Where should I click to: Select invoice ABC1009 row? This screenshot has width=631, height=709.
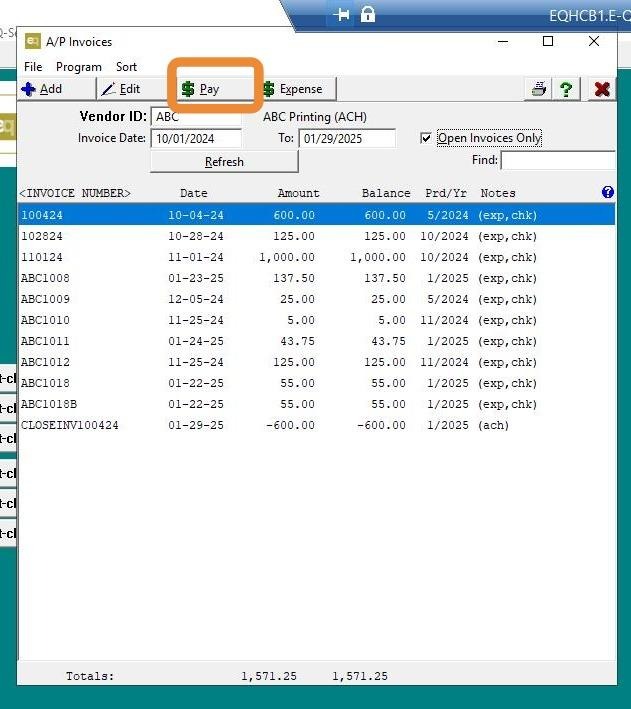coord(317,299)
